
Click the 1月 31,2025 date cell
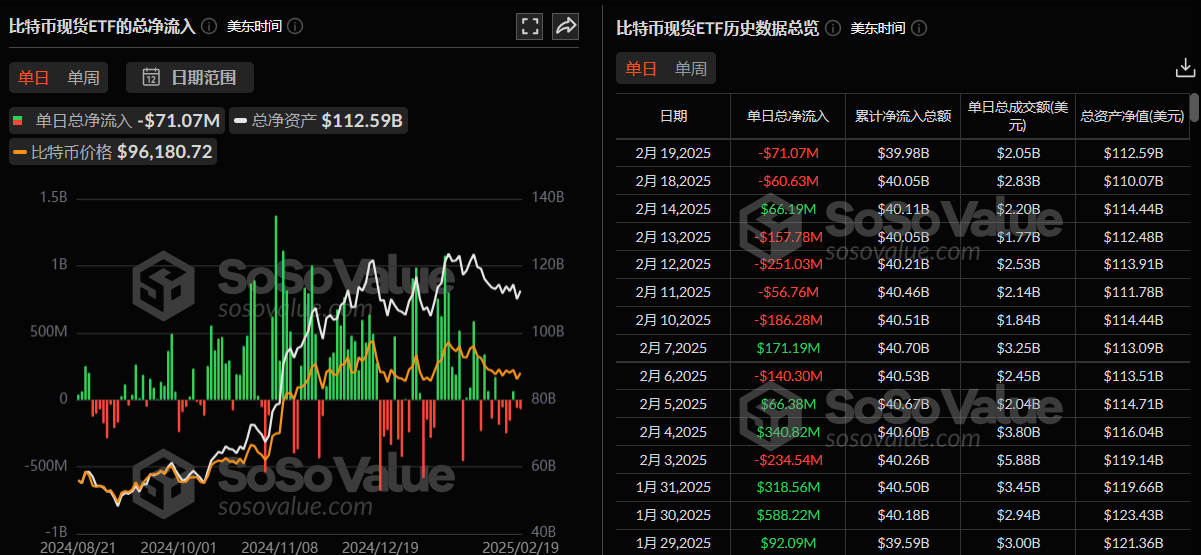click(673, 487)
